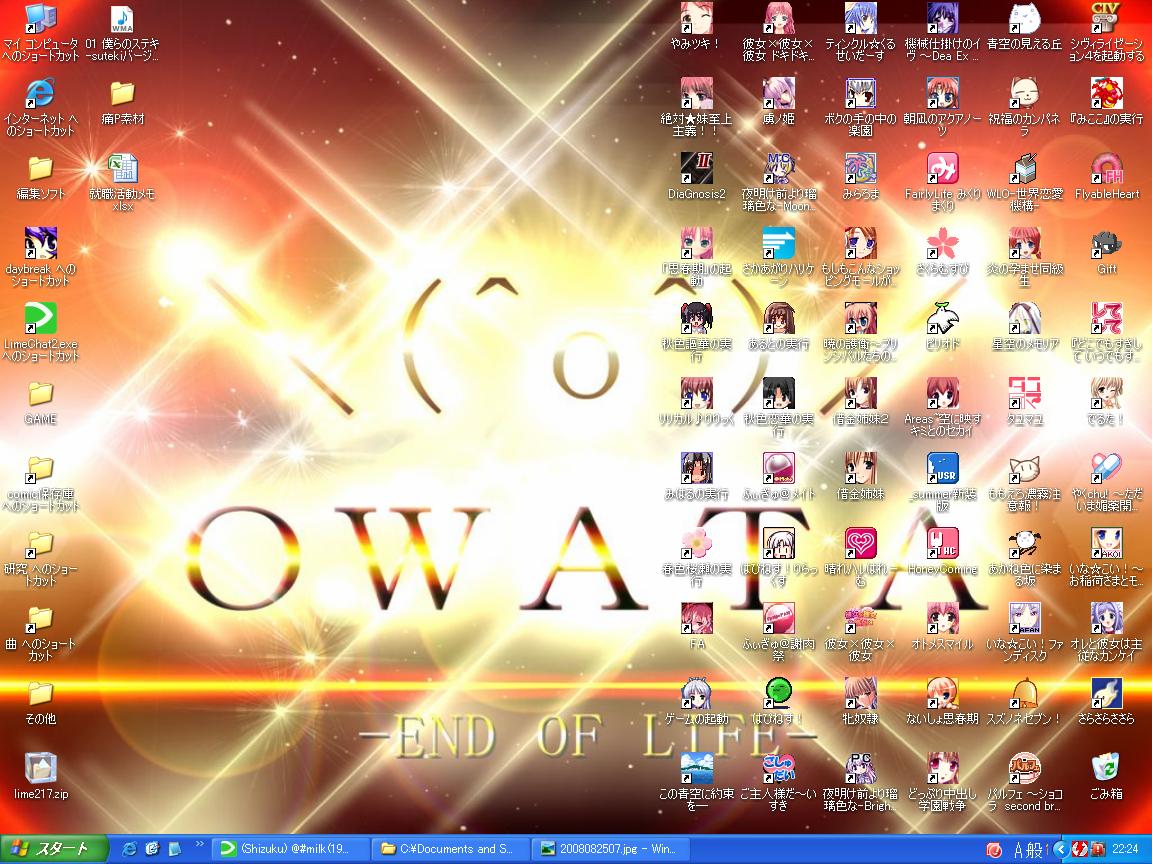Select the Gift shortcut icon
Image resolution: width=1152 pixels, height=864 pixels.
1106,244
